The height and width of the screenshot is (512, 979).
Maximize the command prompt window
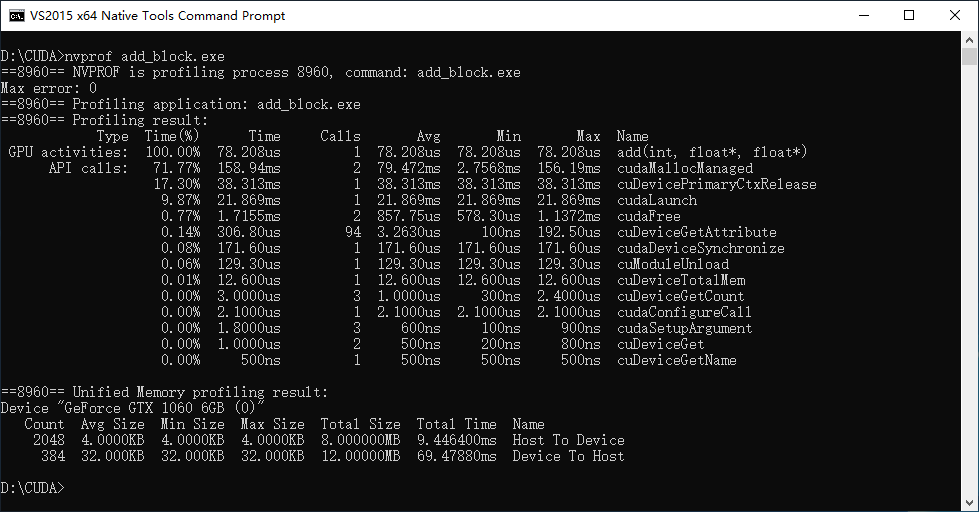[x=909, y=16]
